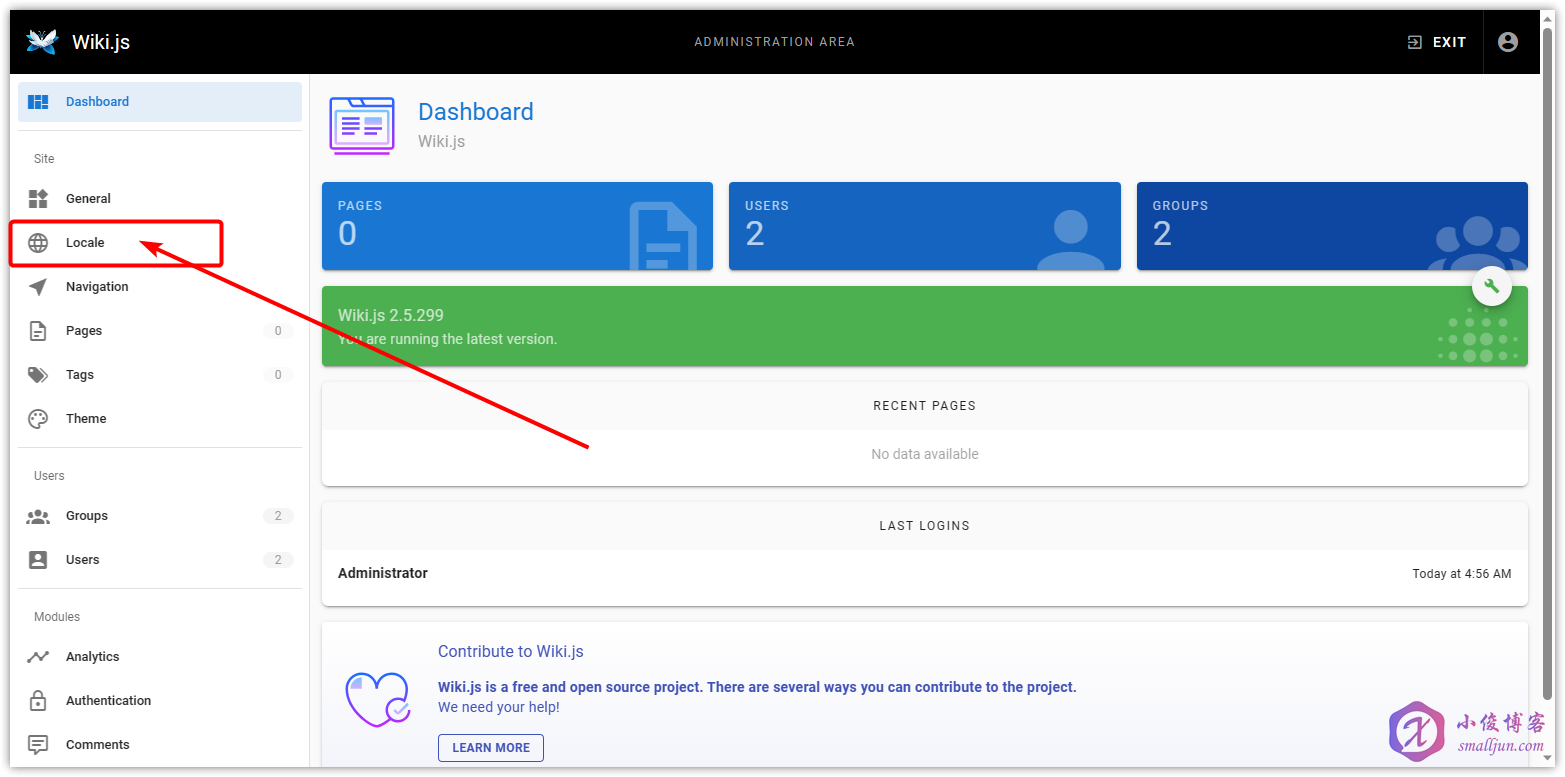
Task: Open the Analytics module label
Action: [x=93, y=657]
